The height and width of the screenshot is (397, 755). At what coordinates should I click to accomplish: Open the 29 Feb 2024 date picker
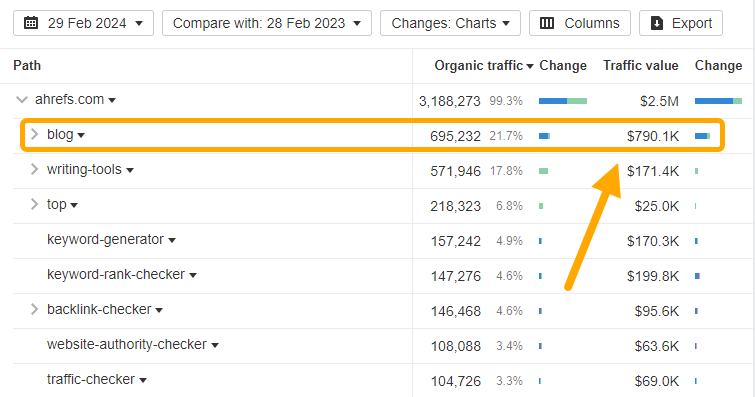point(83,23)
